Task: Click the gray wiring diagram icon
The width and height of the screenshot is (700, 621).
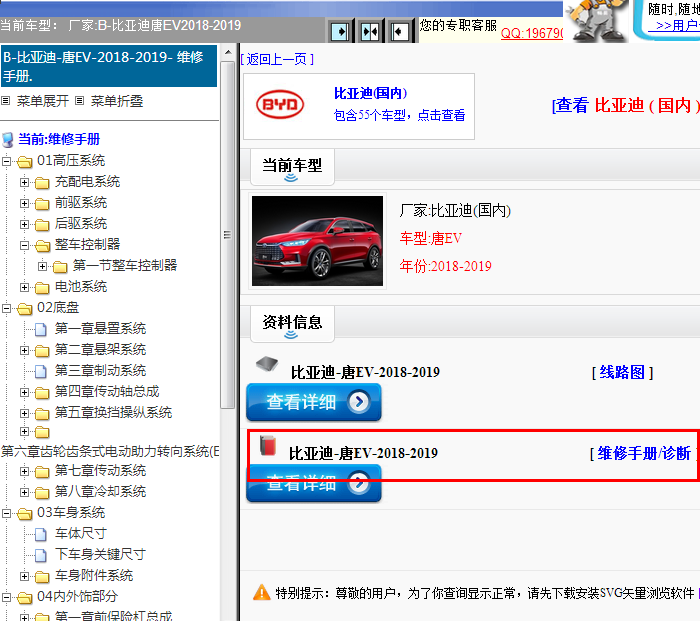Action: click(x=267, y=364)
